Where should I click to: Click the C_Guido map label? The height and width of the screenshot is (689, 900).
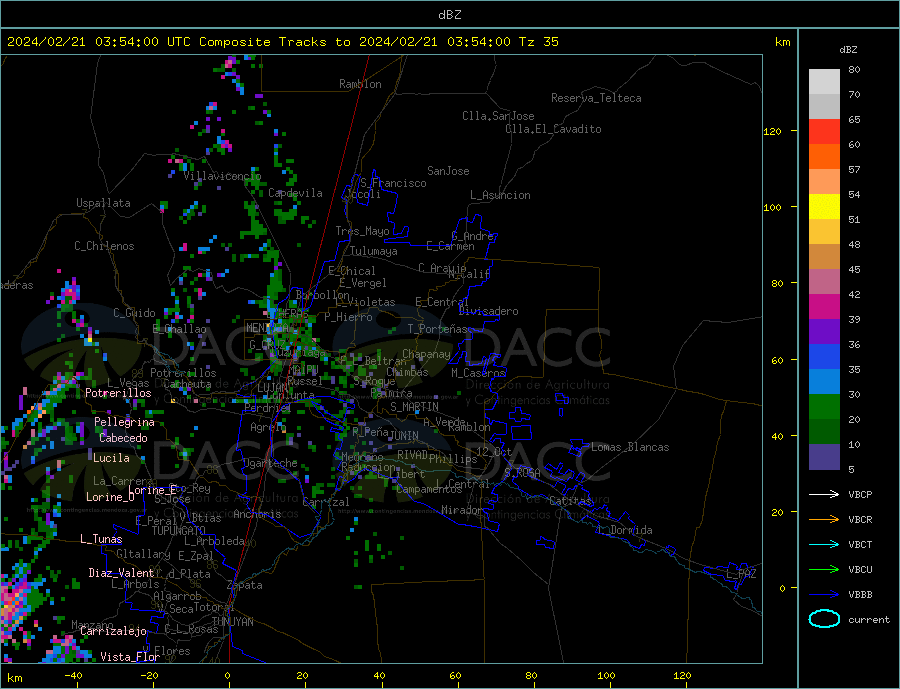[134, 313]
